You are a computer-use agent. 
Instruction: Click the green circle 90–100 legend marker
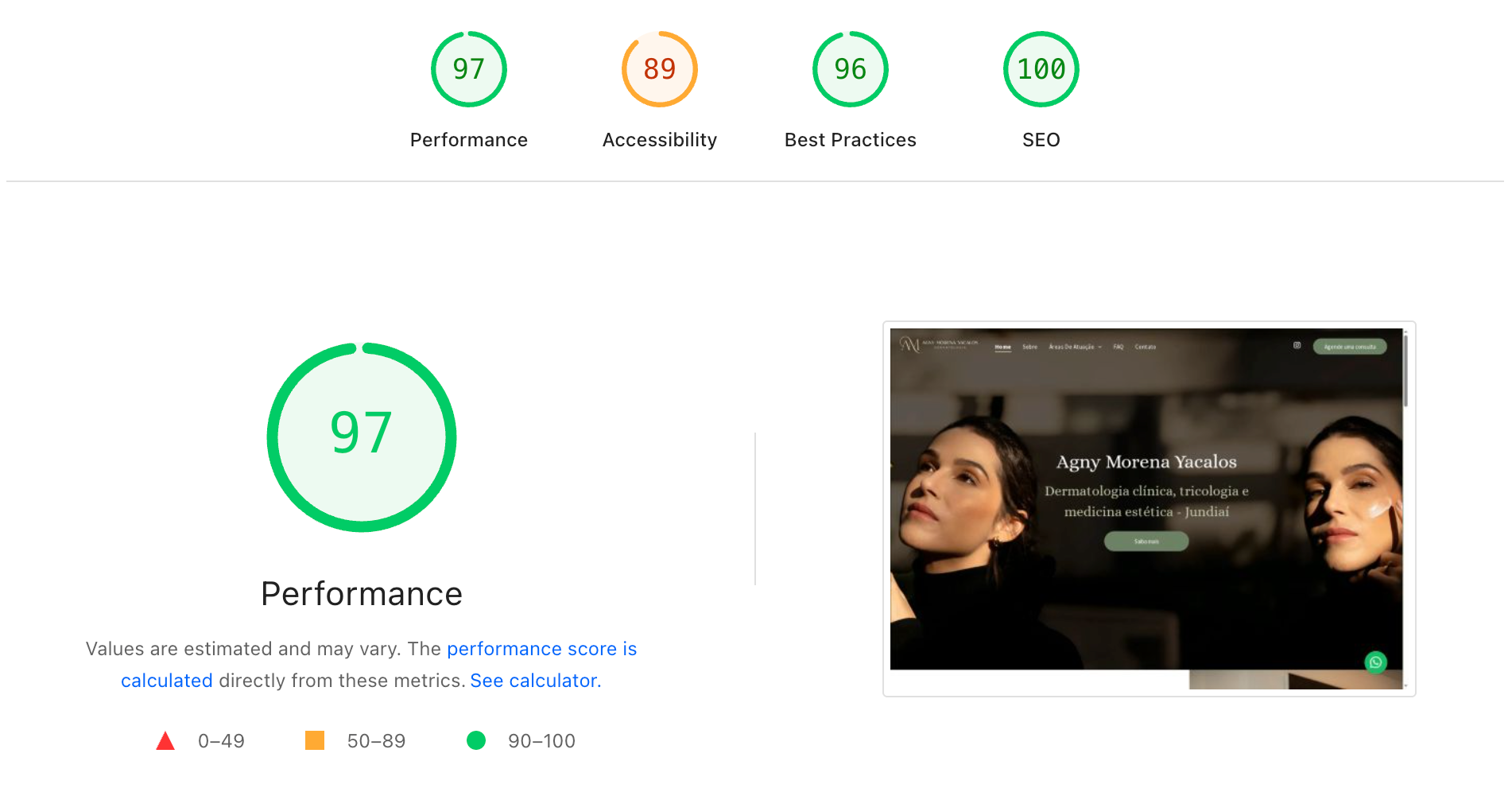477,740
